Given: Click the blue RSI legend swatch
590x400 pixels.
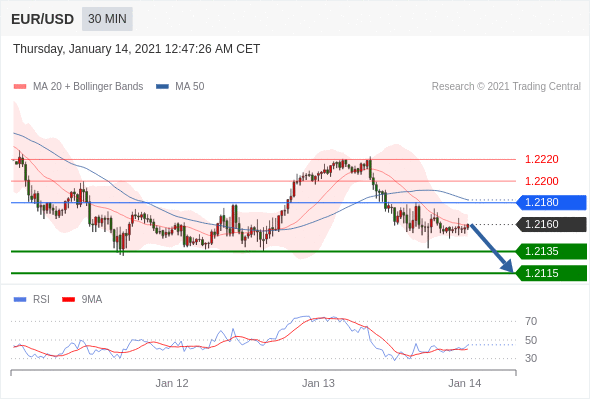Looking at the screenshot, I should (x=20, y=300).
